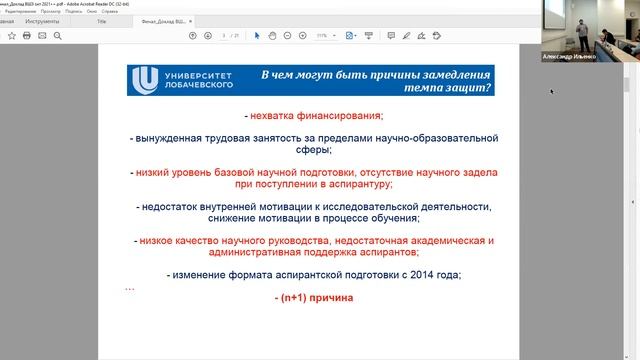Expand the right side pane arrow
Screen dimensions: 640x360
coord(633,202)
